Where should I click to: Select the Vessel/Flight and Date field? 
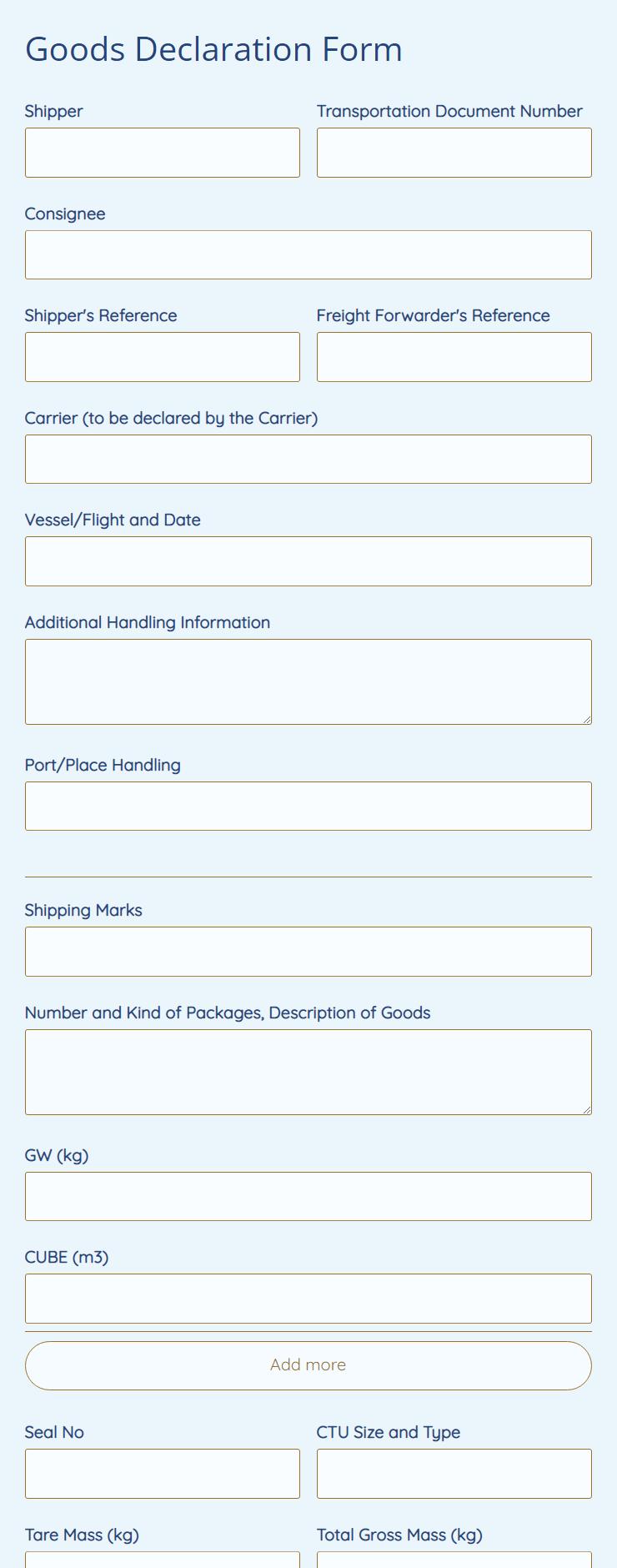308,560
